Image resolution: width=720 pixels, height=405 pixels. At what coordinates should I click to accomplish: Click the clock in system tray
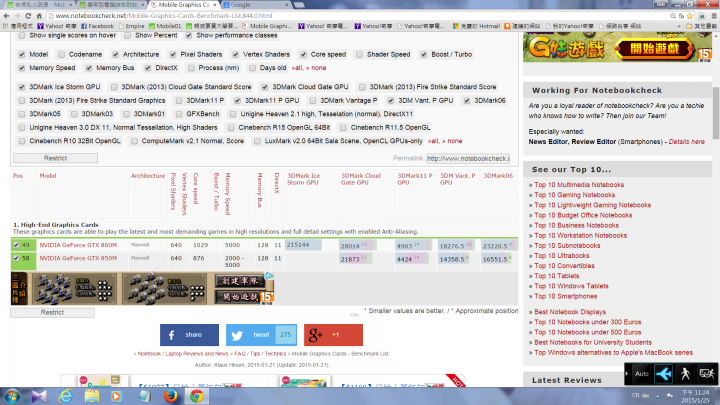point(695,396)
